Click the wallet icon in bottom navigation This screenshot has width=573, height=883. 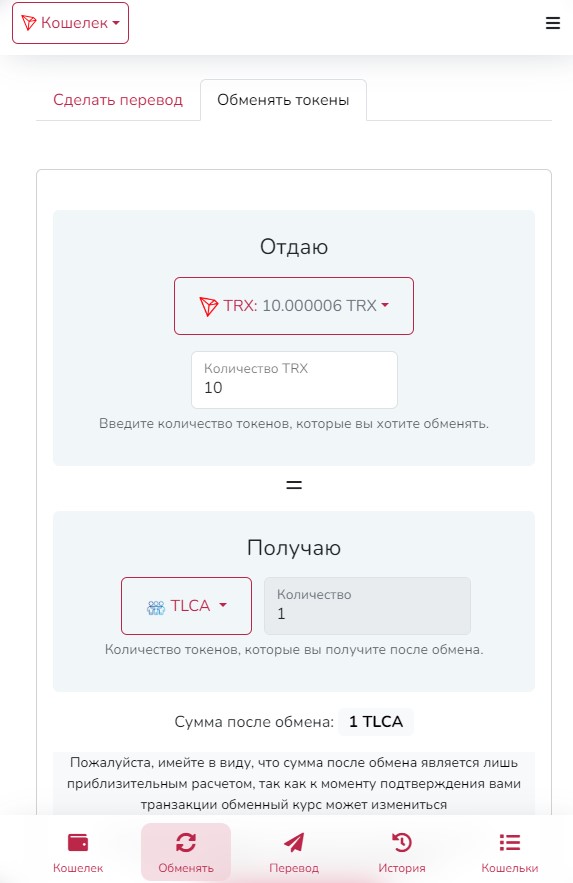click(x=78, y=842)
